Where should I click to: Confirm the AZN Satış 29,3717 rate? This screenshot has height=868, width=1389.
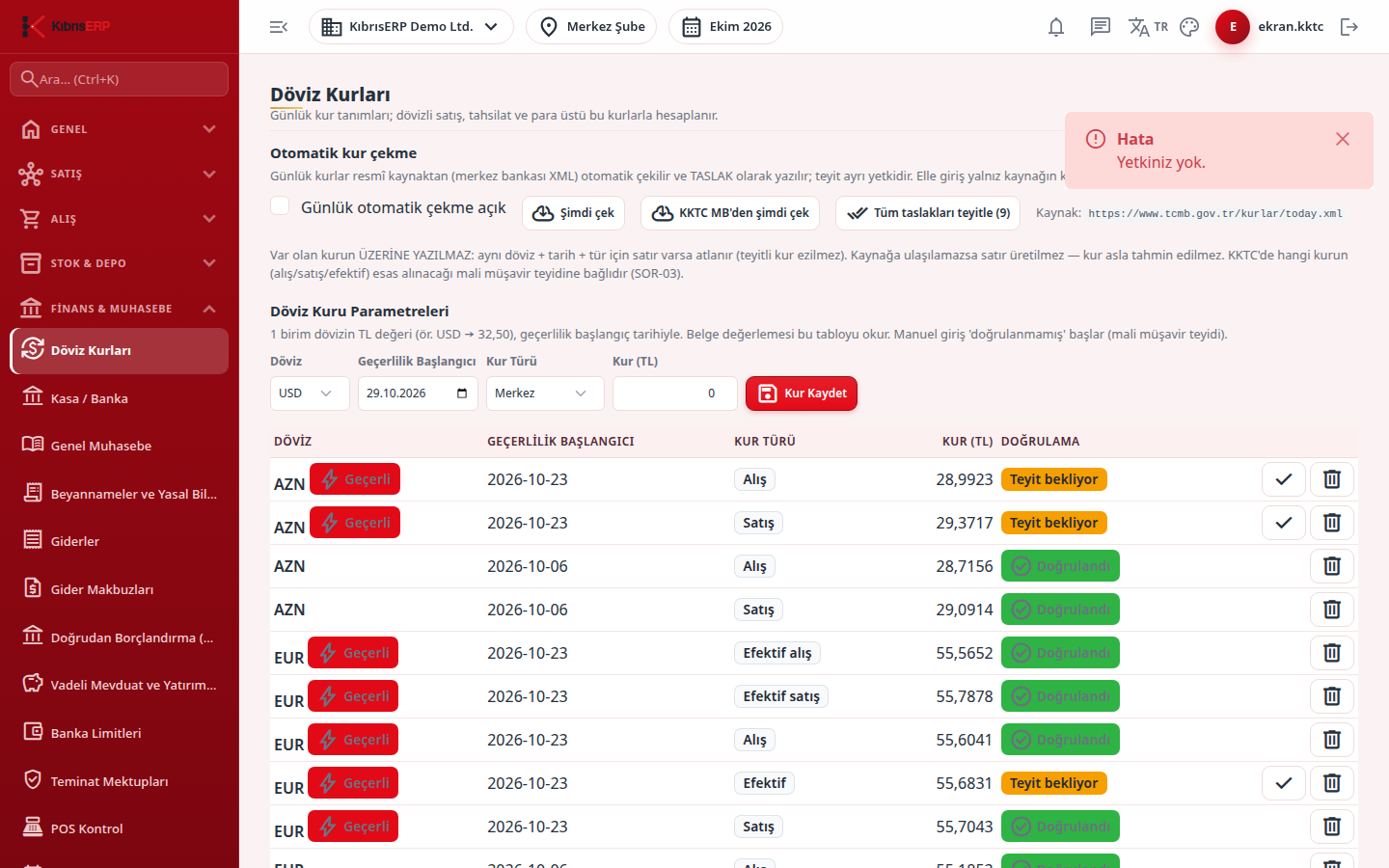[1284, 523]
